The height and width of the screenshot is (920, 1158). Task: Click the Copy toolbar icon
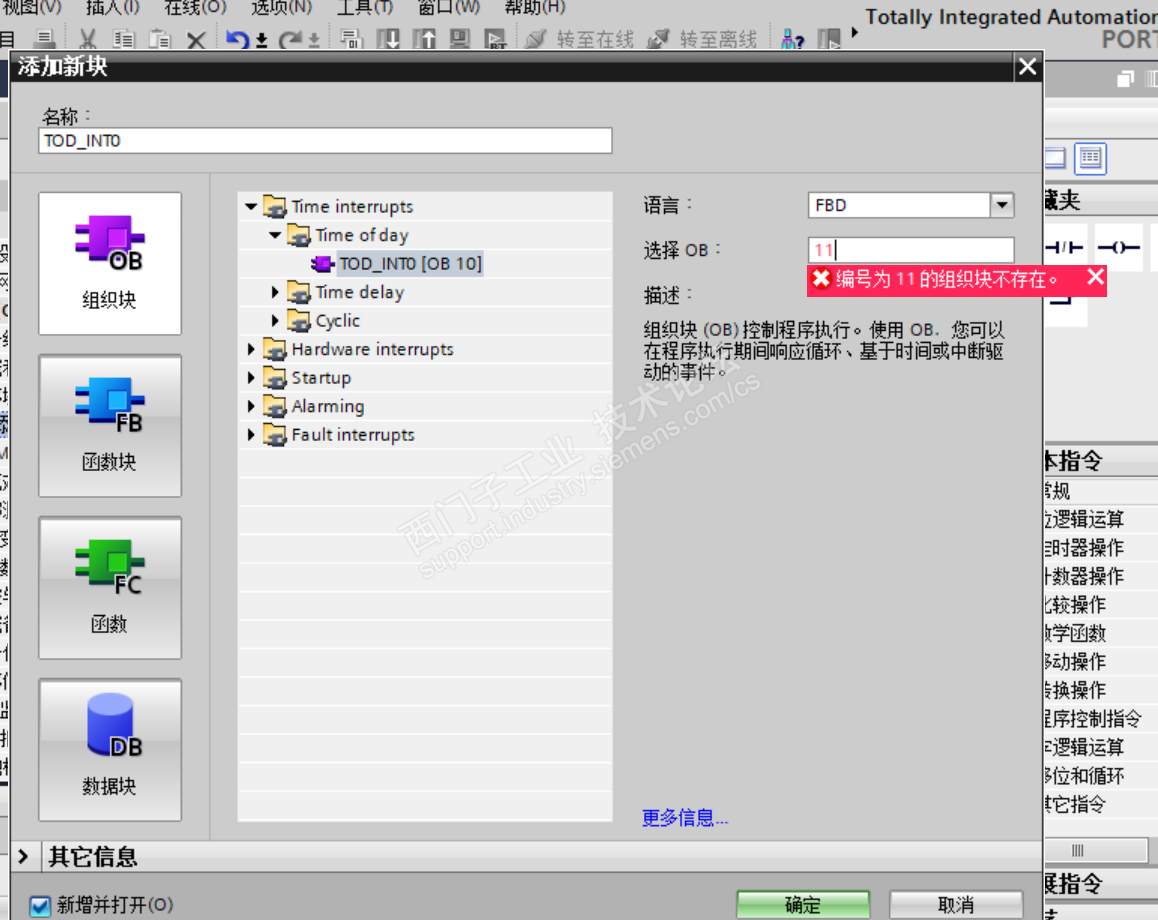tap(123, 38)
